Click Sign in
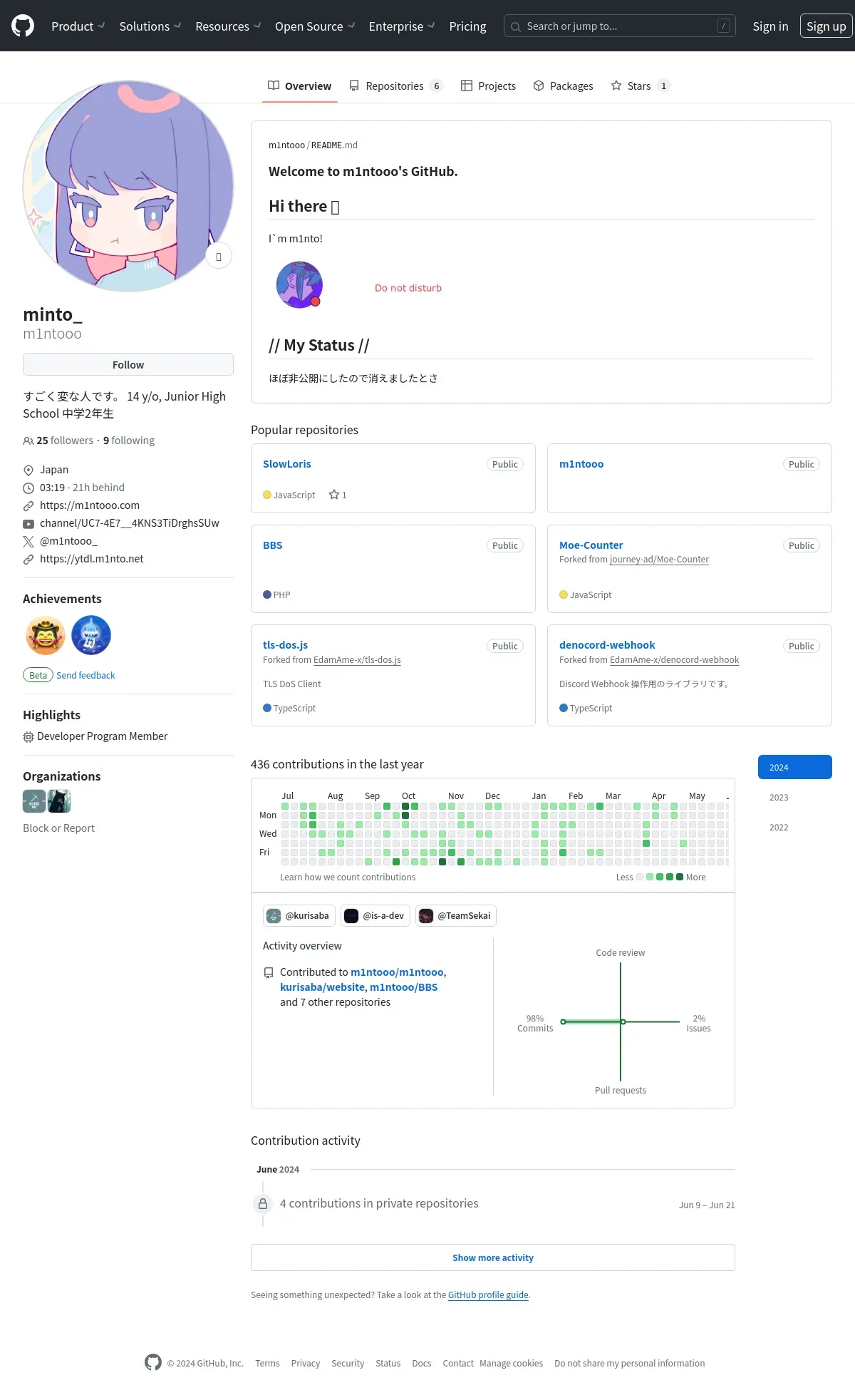 (770, 26)
